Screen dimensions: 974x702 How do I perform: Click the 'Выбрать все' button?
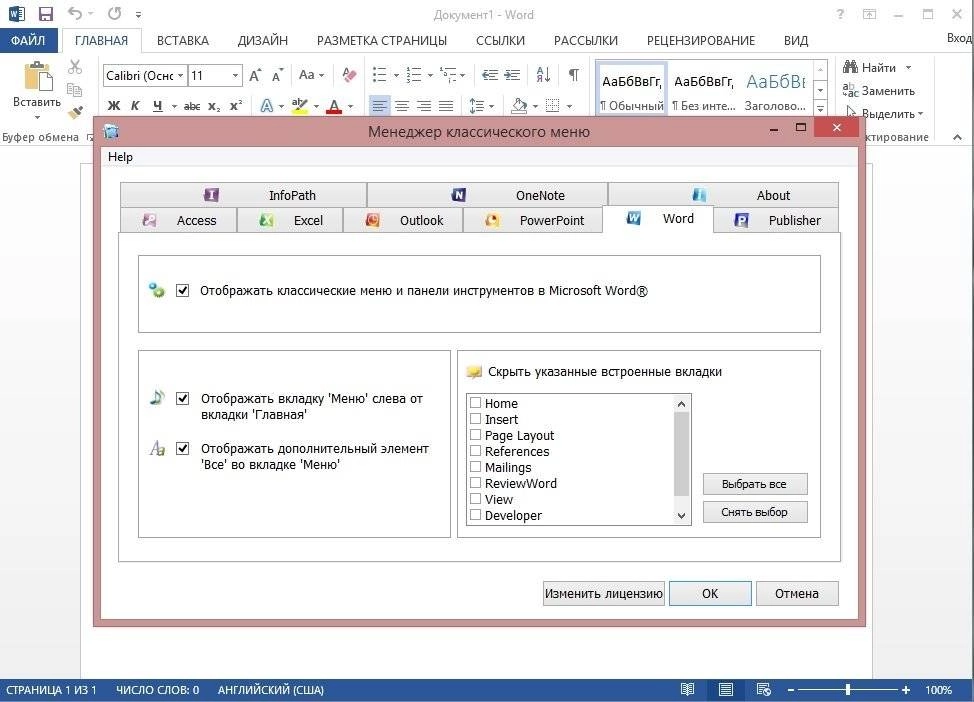click(x=755, y=484)
